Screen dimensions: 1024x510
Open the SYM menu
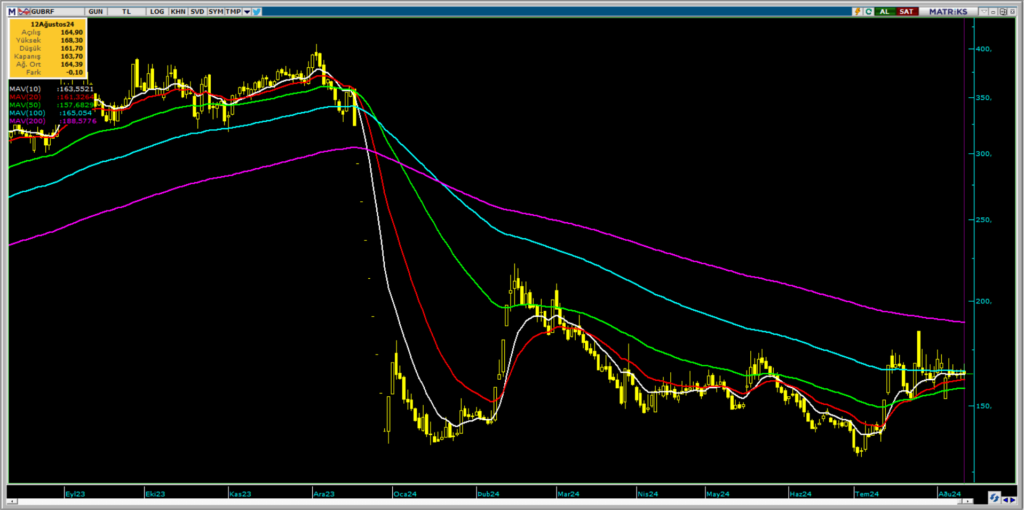pos(215,11)
